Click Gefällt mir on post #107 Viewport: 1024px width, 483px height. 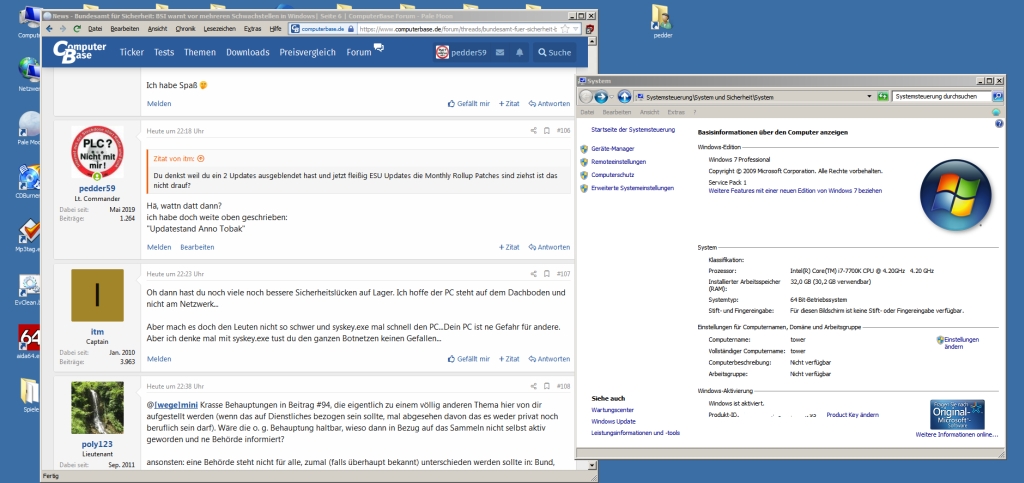pyautogui.click(x=469, y=359)
